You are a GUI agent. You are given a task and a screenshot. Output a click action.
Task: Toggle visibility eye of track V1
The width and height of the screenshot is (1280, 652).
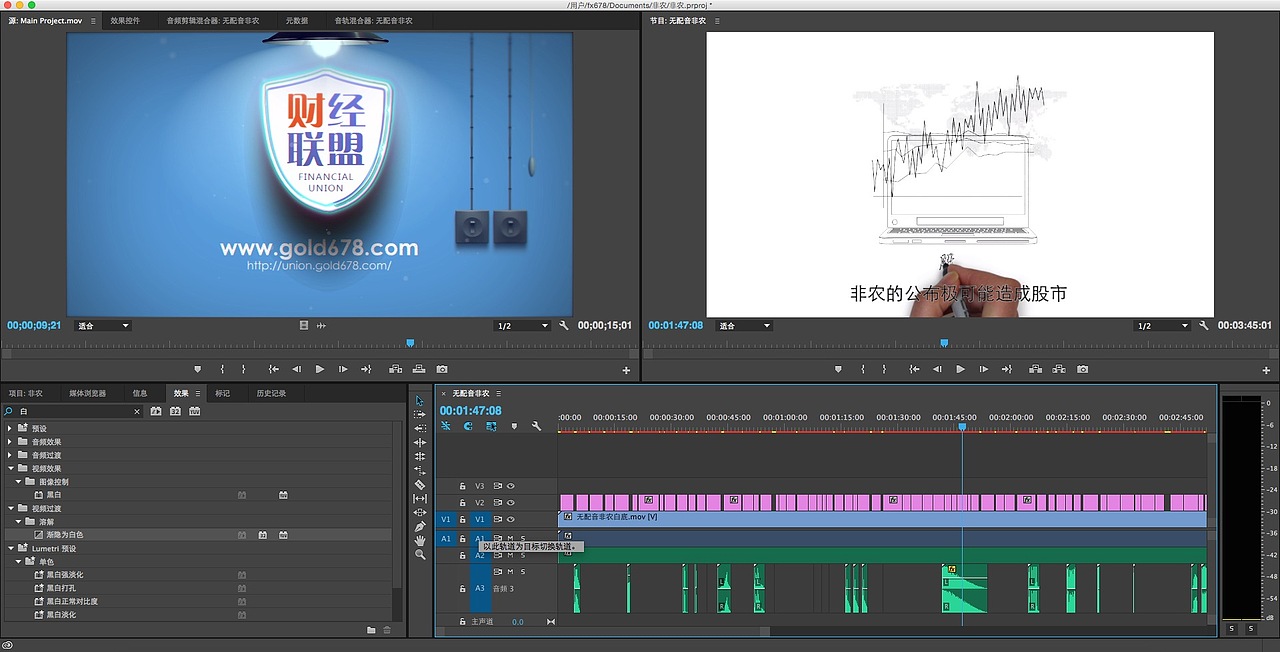click(510, 519)
